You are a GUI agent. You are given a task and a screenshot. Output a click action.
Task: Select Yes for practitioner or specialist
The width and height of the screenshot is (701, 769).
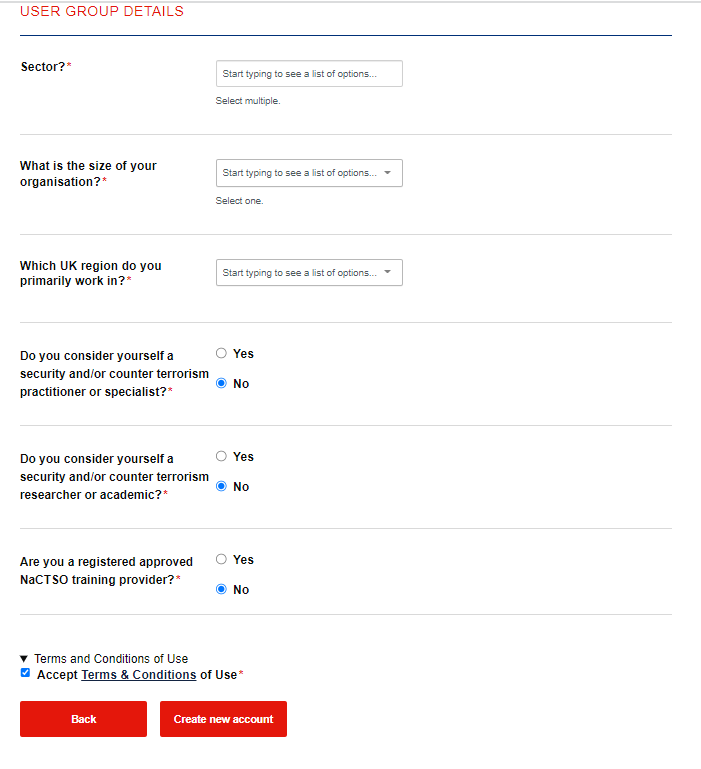(x=222, y=353)
